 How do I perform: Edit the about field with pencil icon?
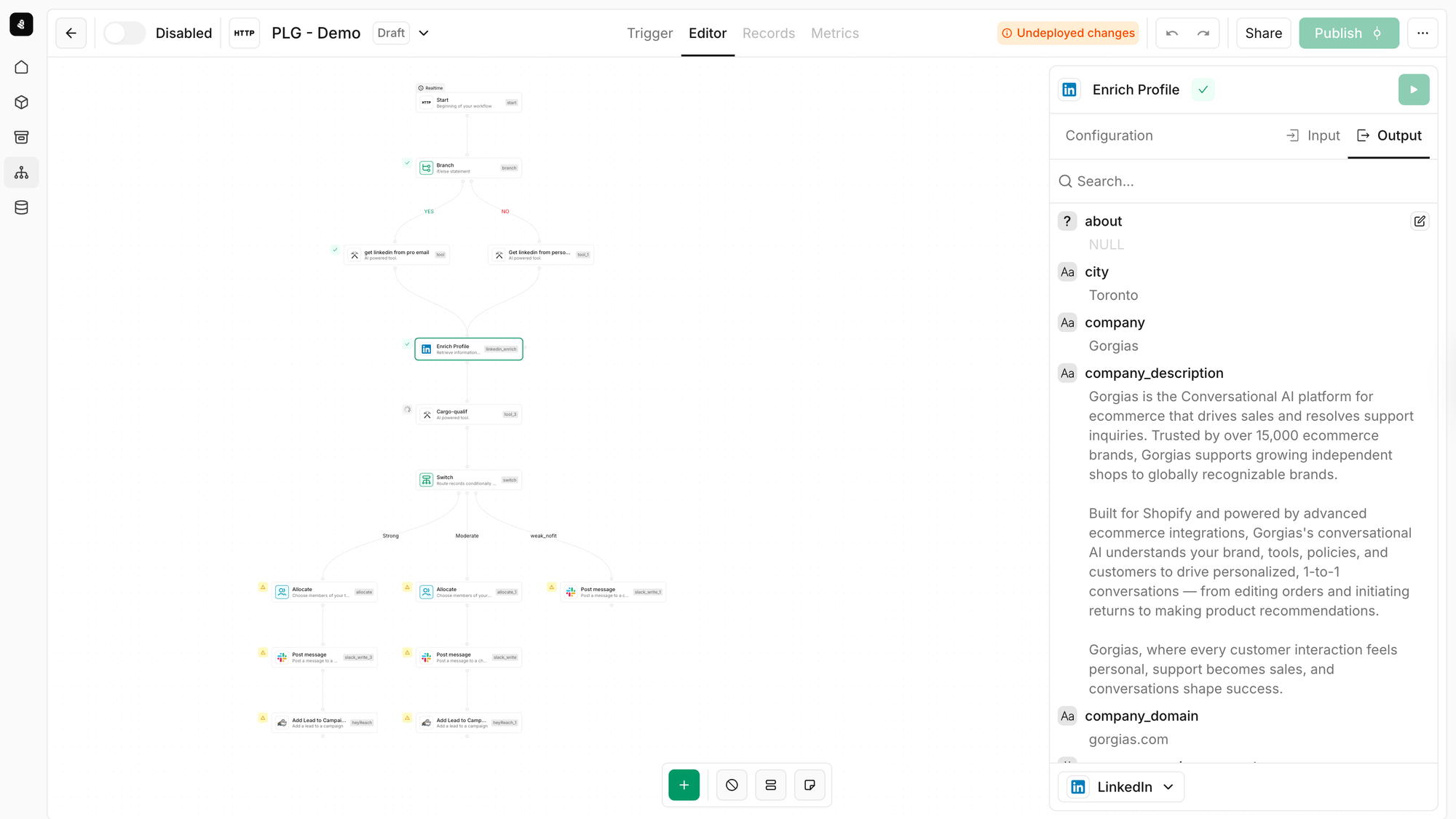pyautogui.click(x=1419, y=221)
